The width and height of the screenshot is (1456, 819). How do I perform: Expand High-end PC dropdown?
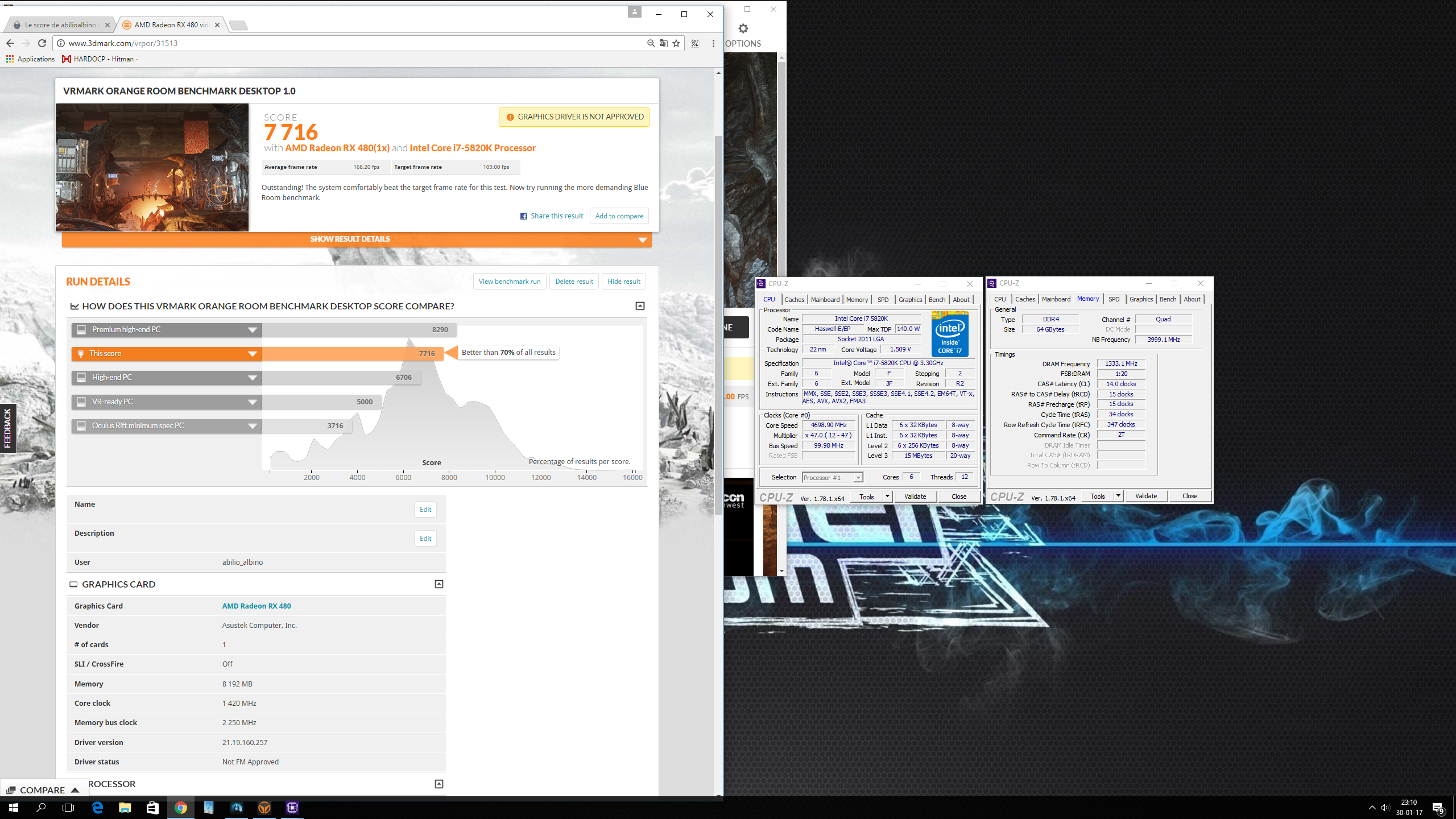[253, 378]
